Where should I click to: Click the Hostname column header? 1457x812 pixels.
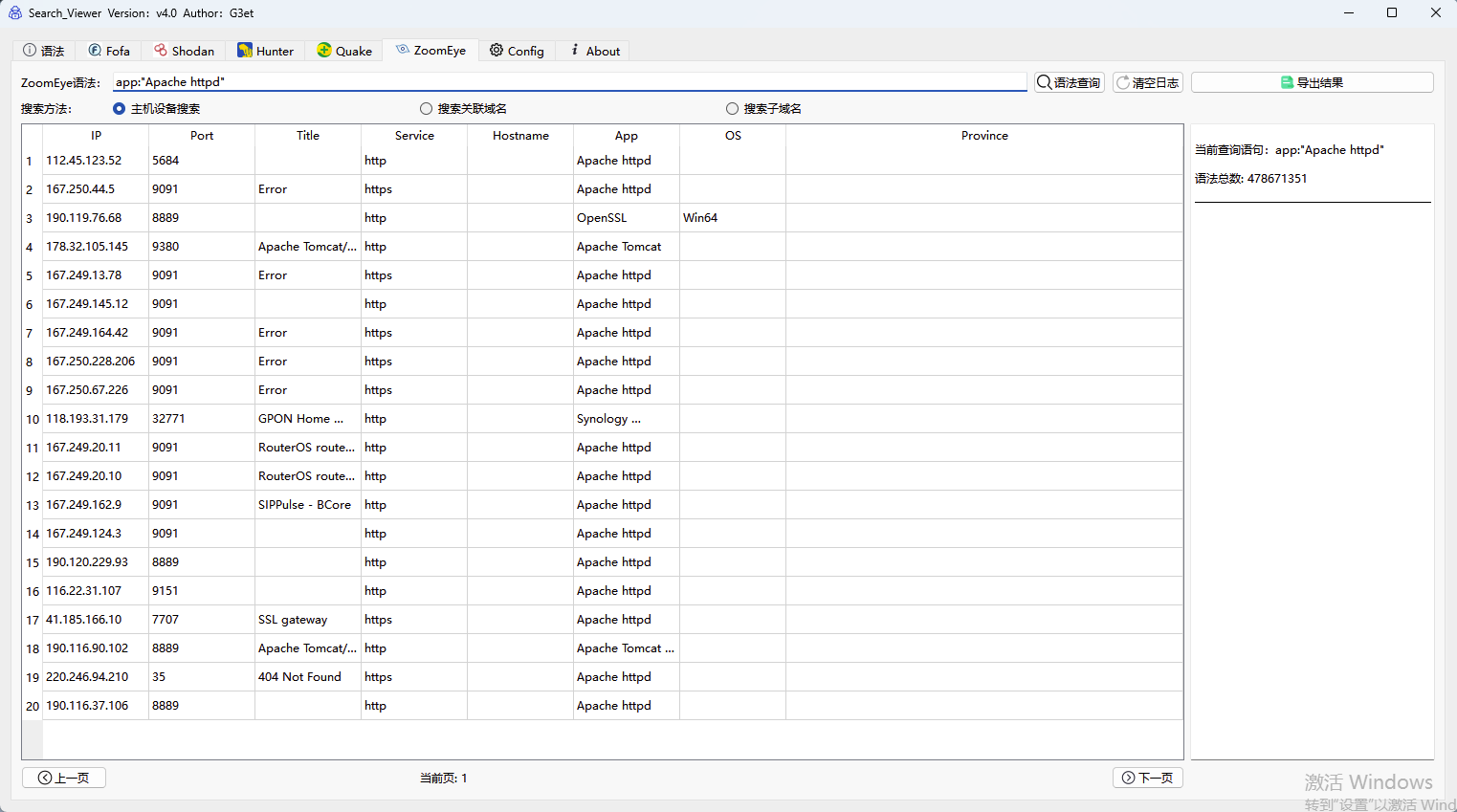pyautogui.click(x=520, y=136)
